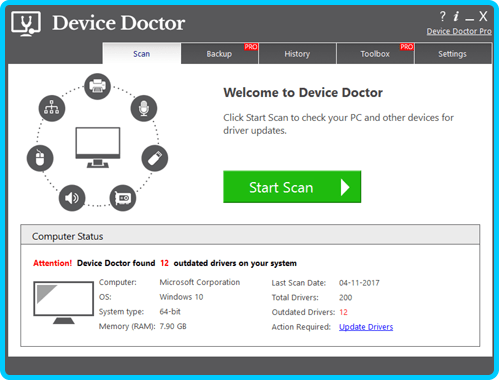Click the 'Device Doctor' title text
The width and height of the screenshot is (499, 380).
119,23
